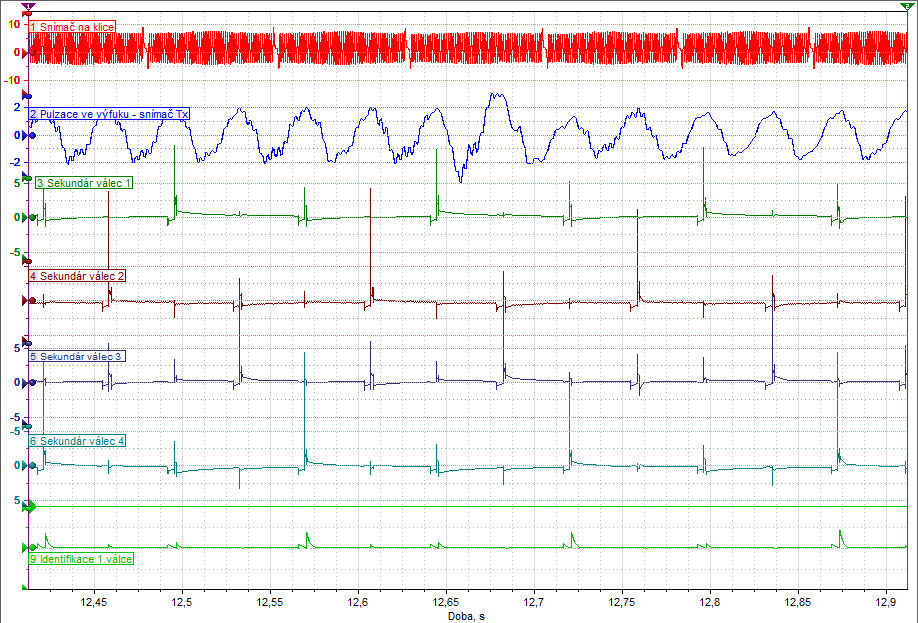Select '2 Pulzace ve výfuku - snímač Tx' label
918x623 pixels.
tap(109, 115)
